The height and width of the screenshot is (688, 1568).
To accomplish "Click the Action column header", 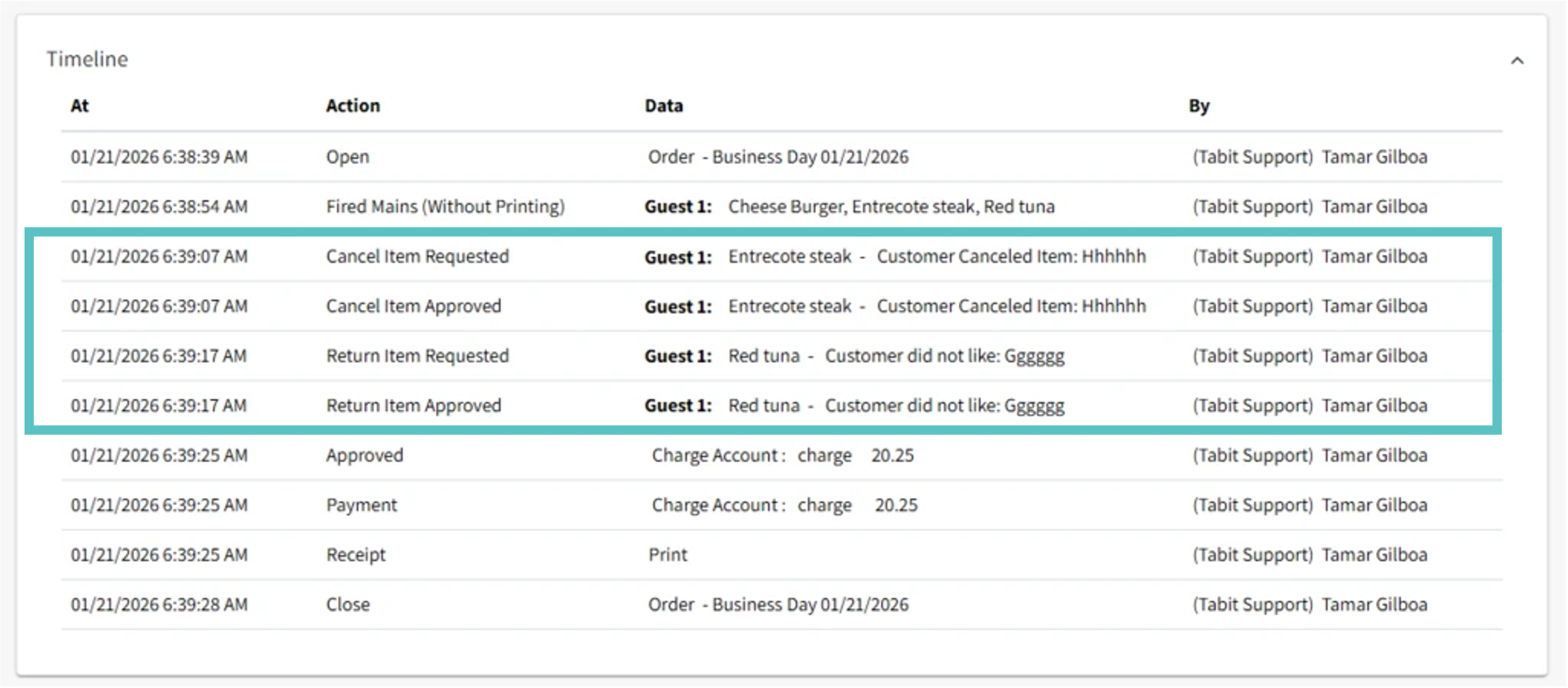I will [x=353, y=105].
